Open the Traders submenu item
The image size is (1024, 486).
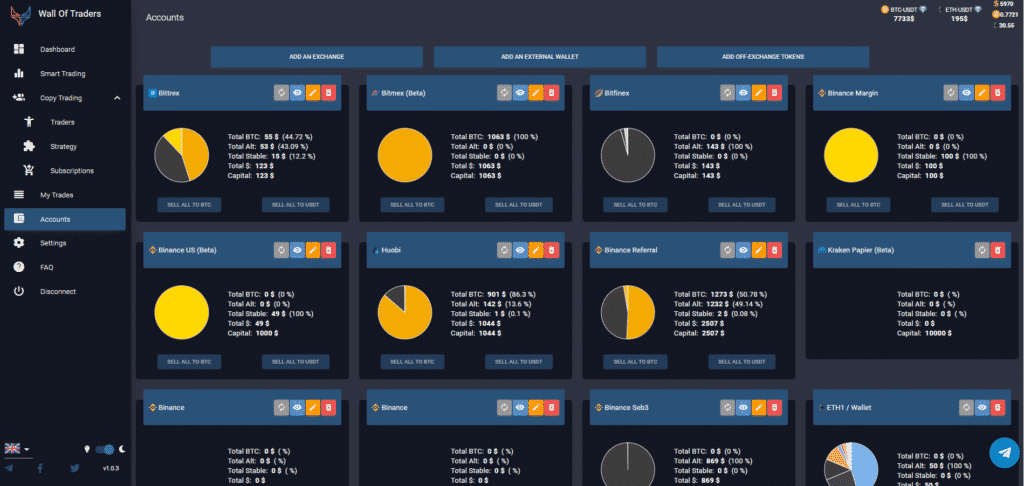(x=64, y=122)
